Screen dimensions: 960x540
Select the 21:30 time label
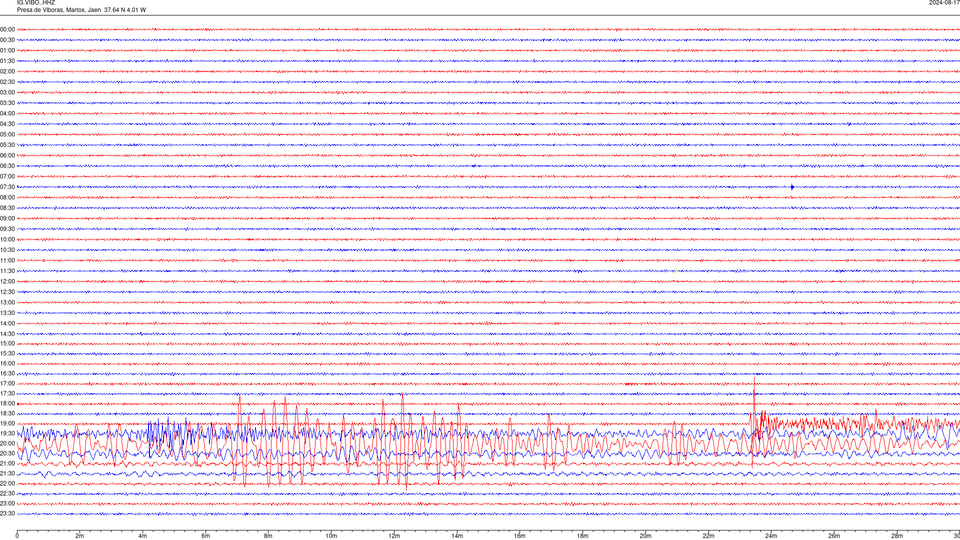[7, 474]
